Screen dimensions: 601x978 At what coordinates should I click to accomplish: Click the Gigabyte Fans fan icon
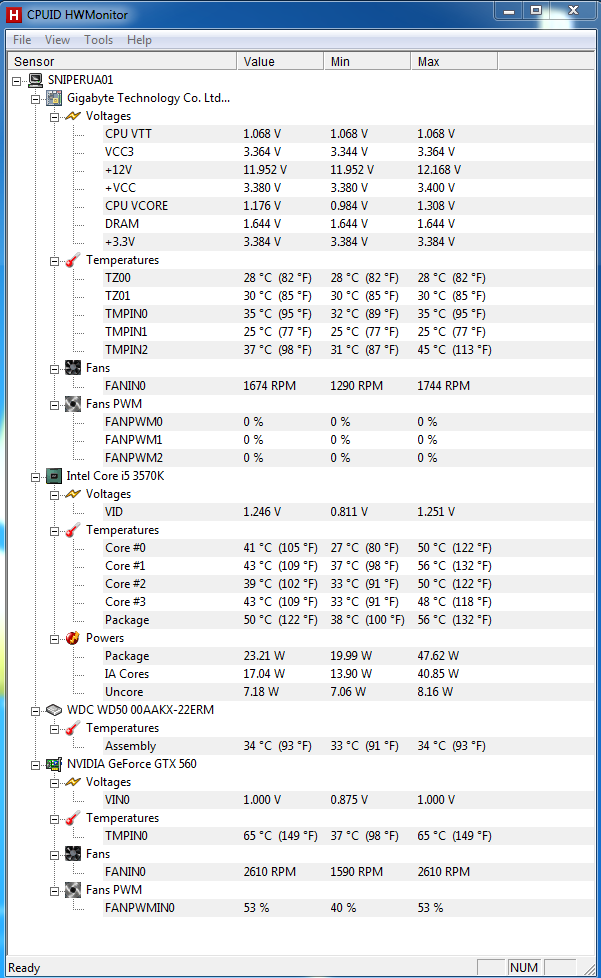tap(73, 368)
